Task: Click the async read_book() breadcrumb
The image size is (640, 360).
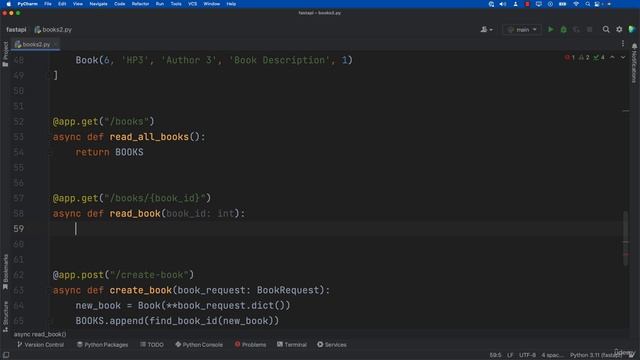Action: tap(40, 334)
